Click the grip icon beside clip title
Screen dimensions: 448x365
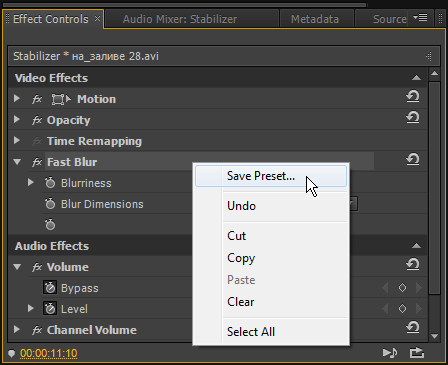click(x=429, y=56)
